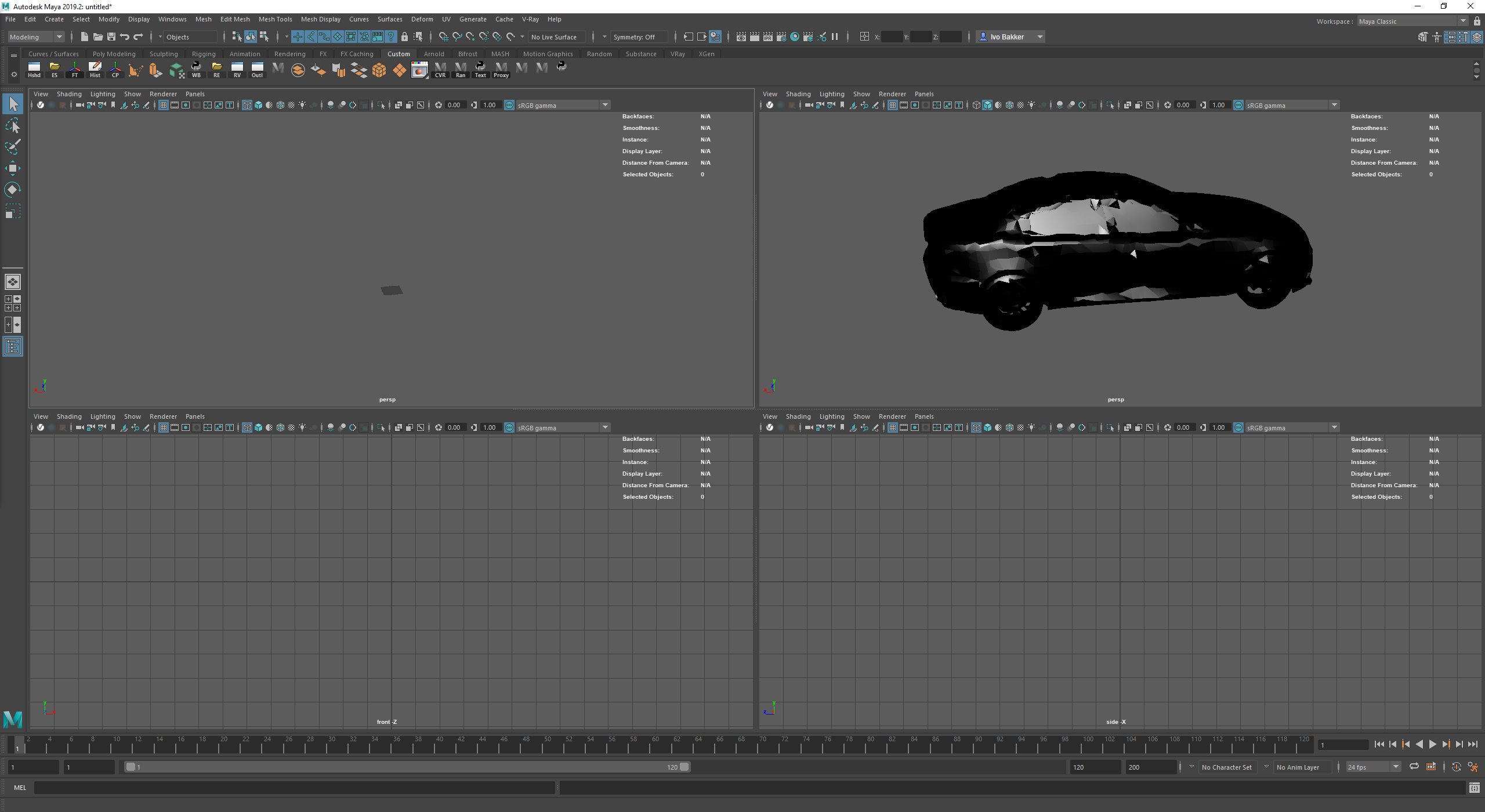Redo with the forward arrow icon
1485x812 pixels.
tap(138, 37)
